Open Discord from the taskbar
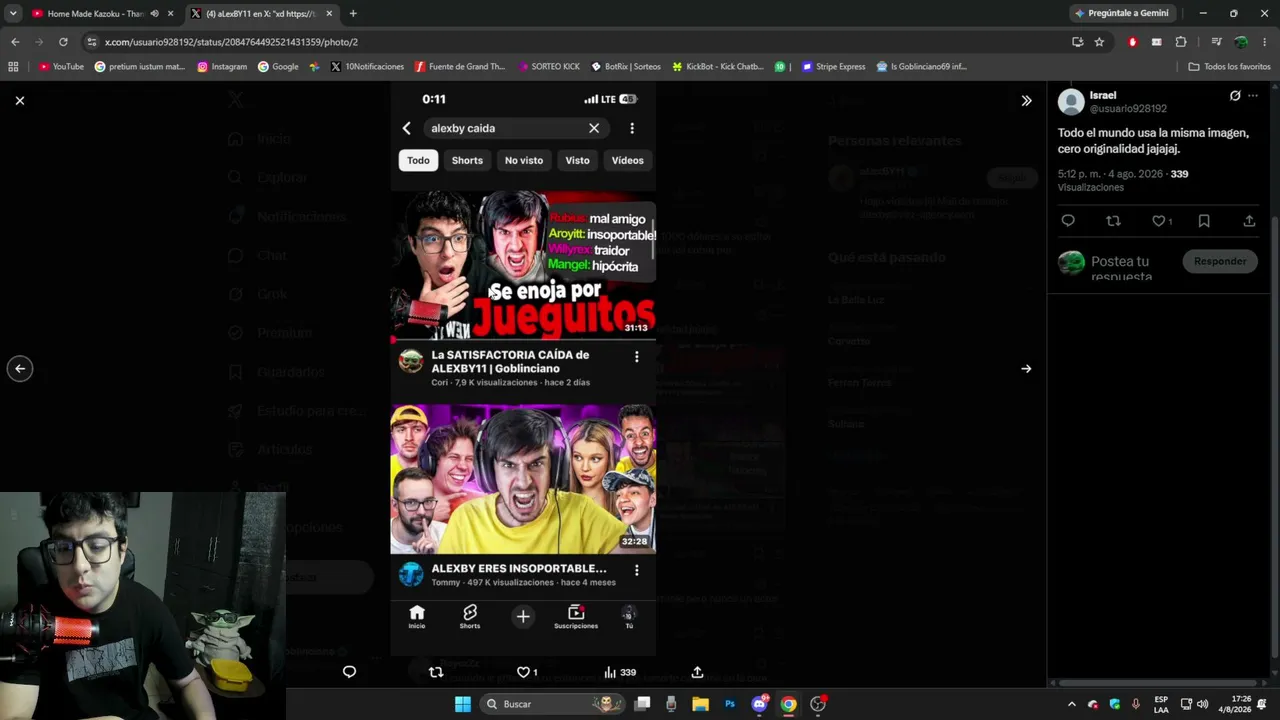The width and height of the screenshot is (1280, 720). tap(760, 704)
